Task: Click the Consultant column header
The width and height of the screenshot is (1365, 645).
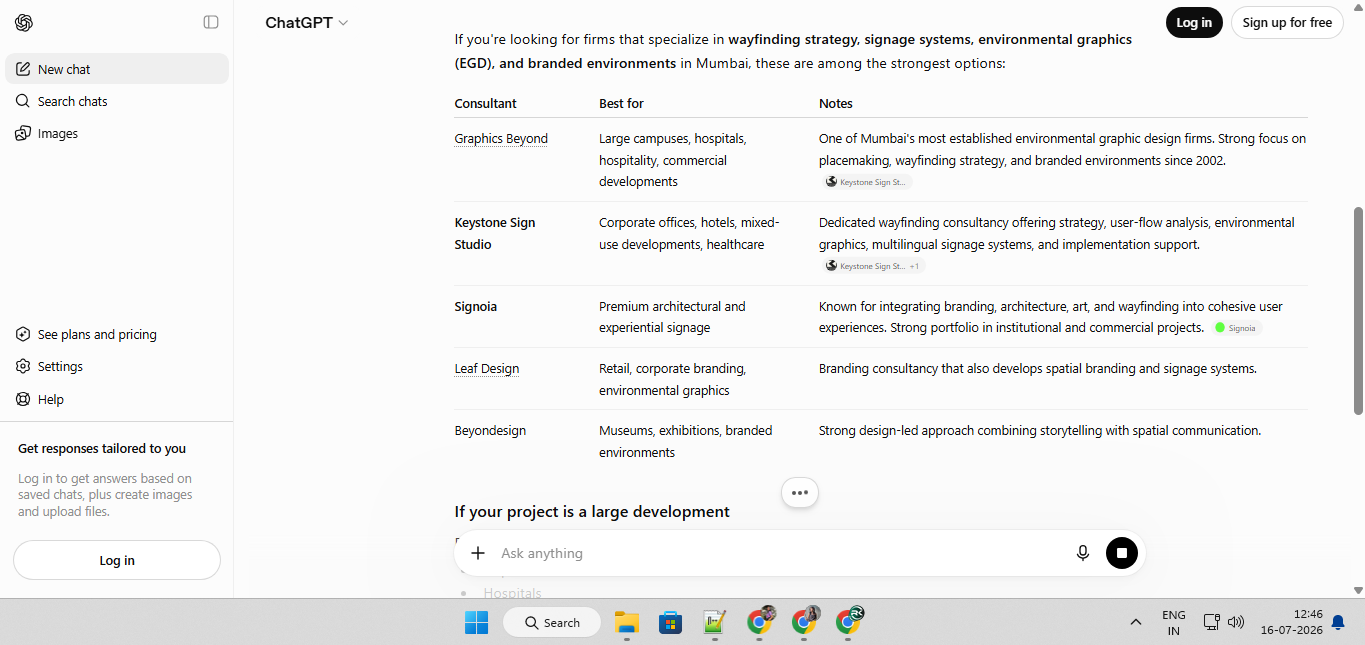Action: 486,104
